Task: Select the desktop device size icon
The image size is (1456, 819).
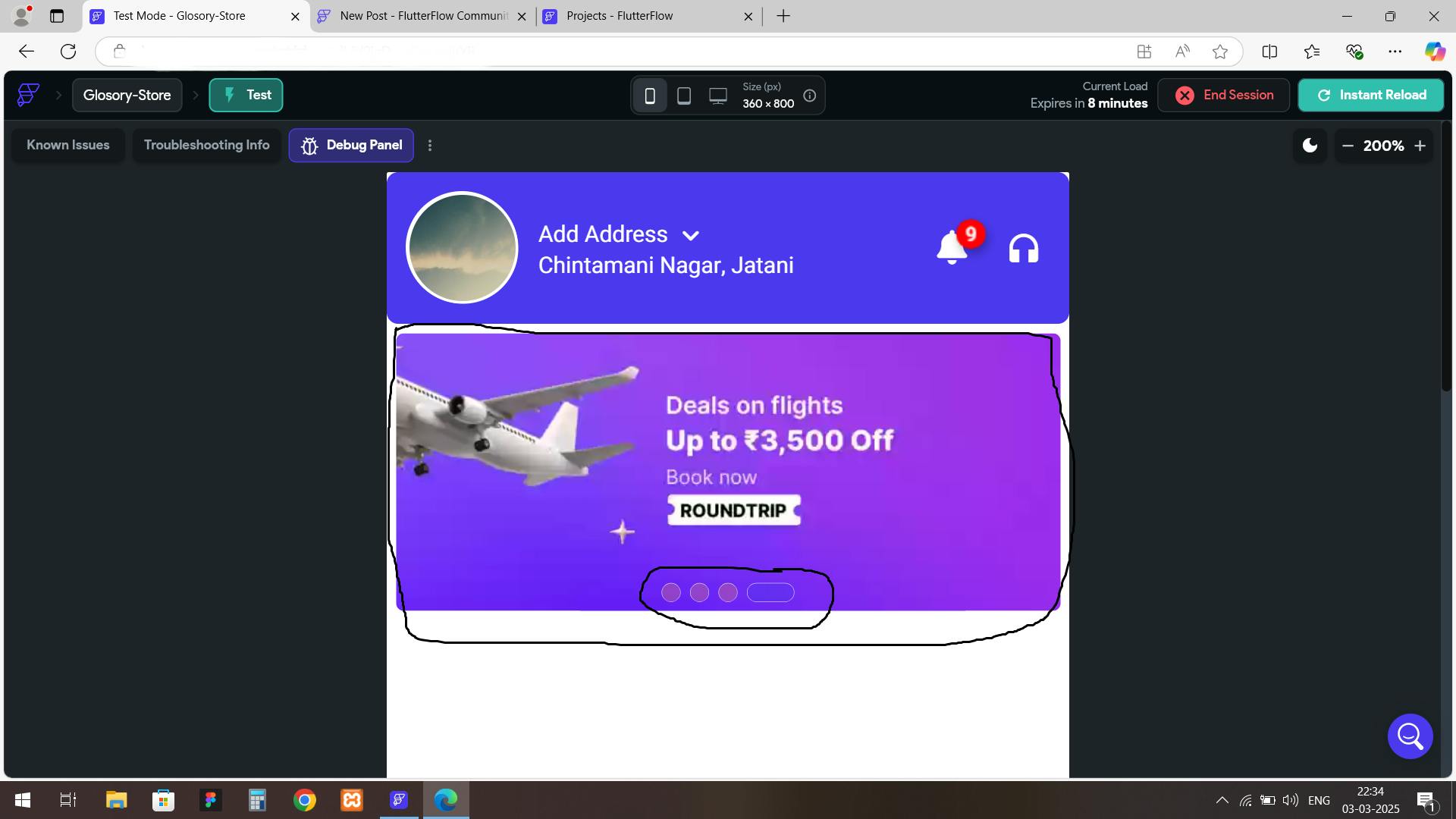Action: [x=717, y=96]
